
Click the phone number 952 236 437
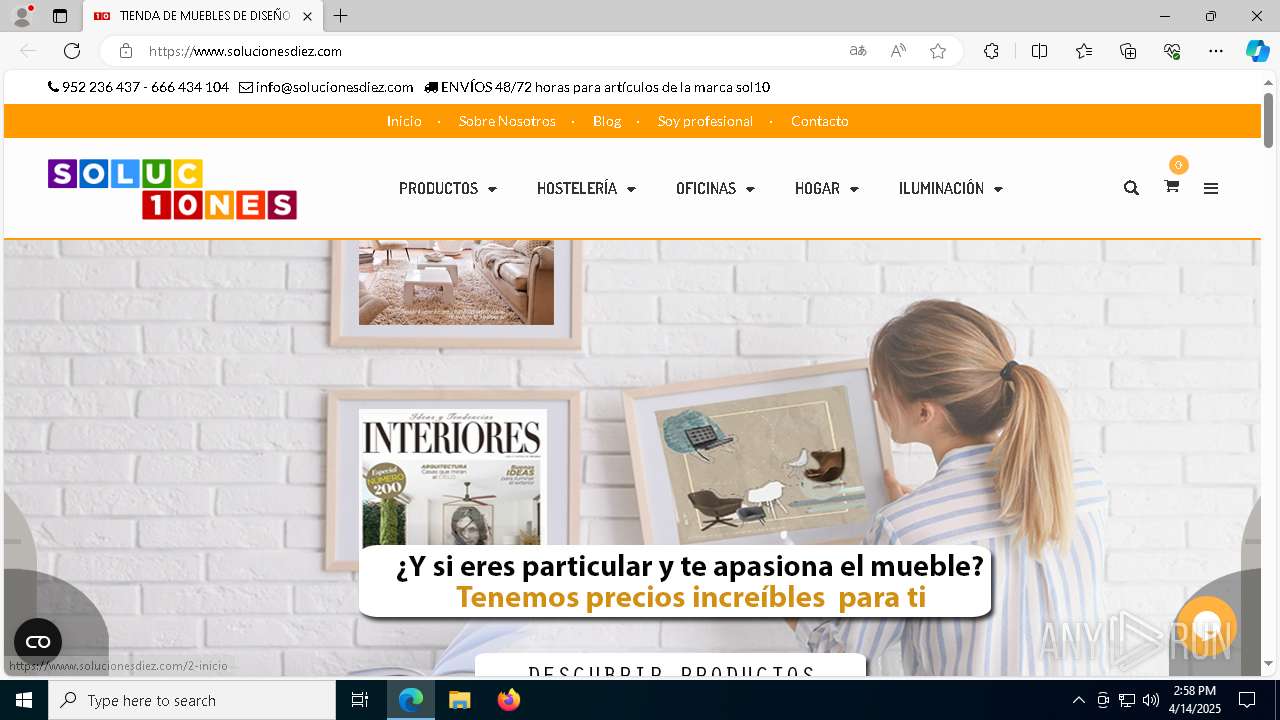click(100, 87)
